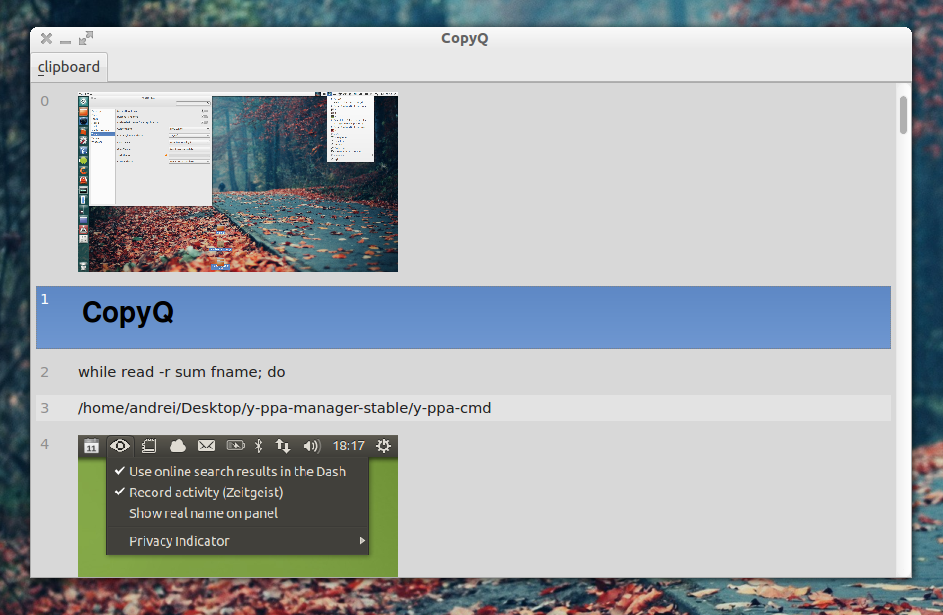This screenshot has height=615, width=943.
Task: Click the volume speaker icon
Action: [x=311, y=446]
